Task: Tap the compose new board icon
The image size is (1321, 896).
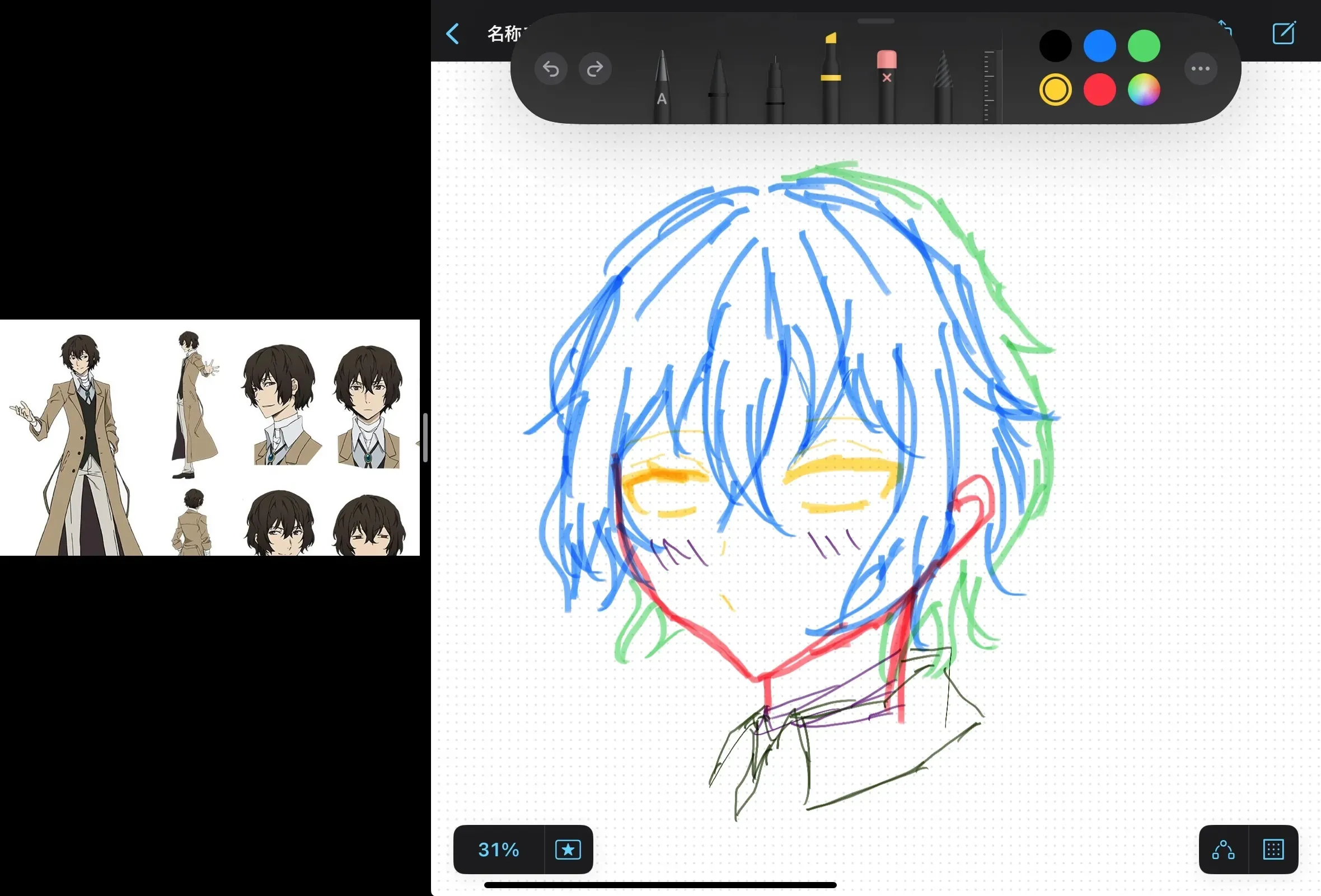Action: pos(1283,33)
